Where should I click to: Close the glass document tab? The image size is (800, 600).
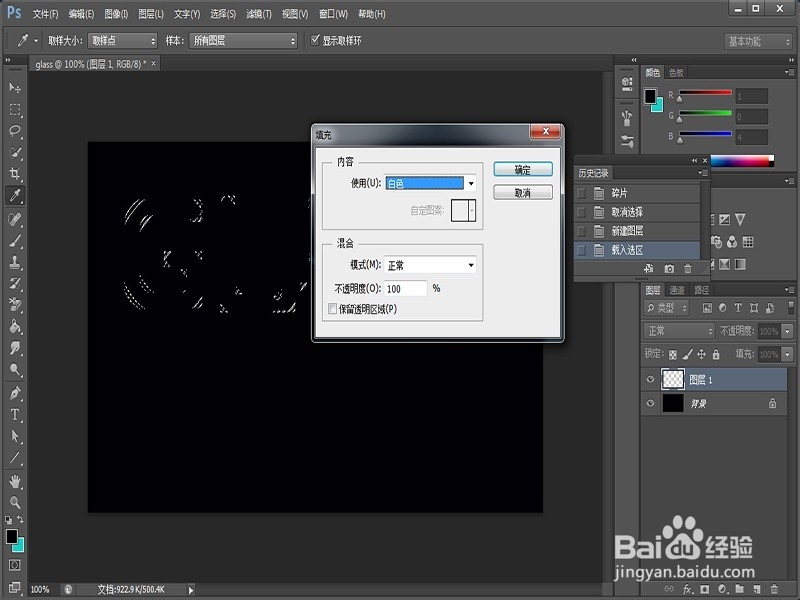click(153, 63)
